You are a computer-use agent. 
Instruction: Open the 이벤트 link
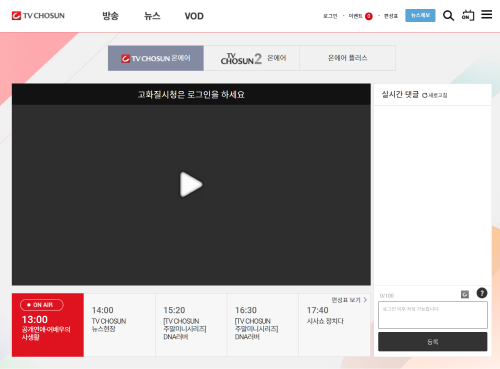[355, 16]
